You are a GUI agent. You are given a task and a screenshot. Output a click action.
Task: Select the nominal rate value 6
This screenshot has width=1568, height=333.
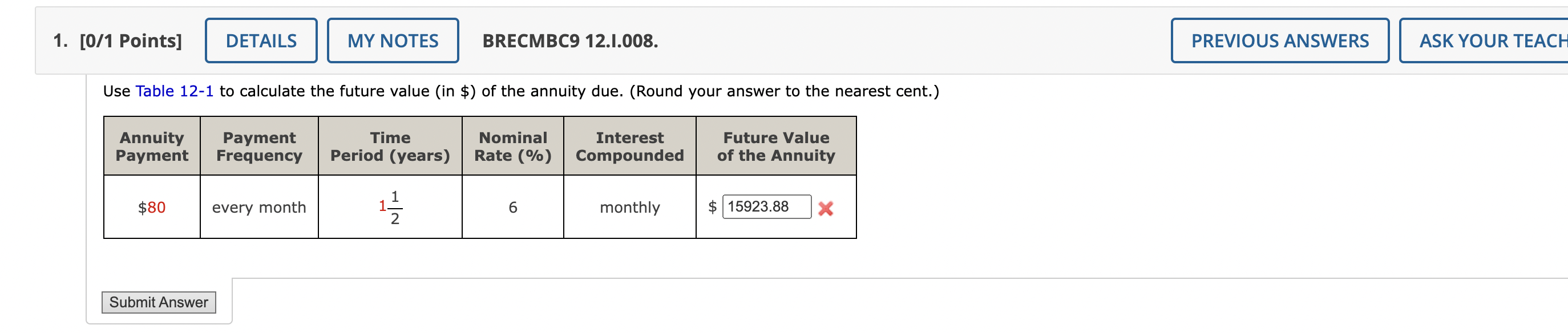pyautogui.click(x=512, y=208)
